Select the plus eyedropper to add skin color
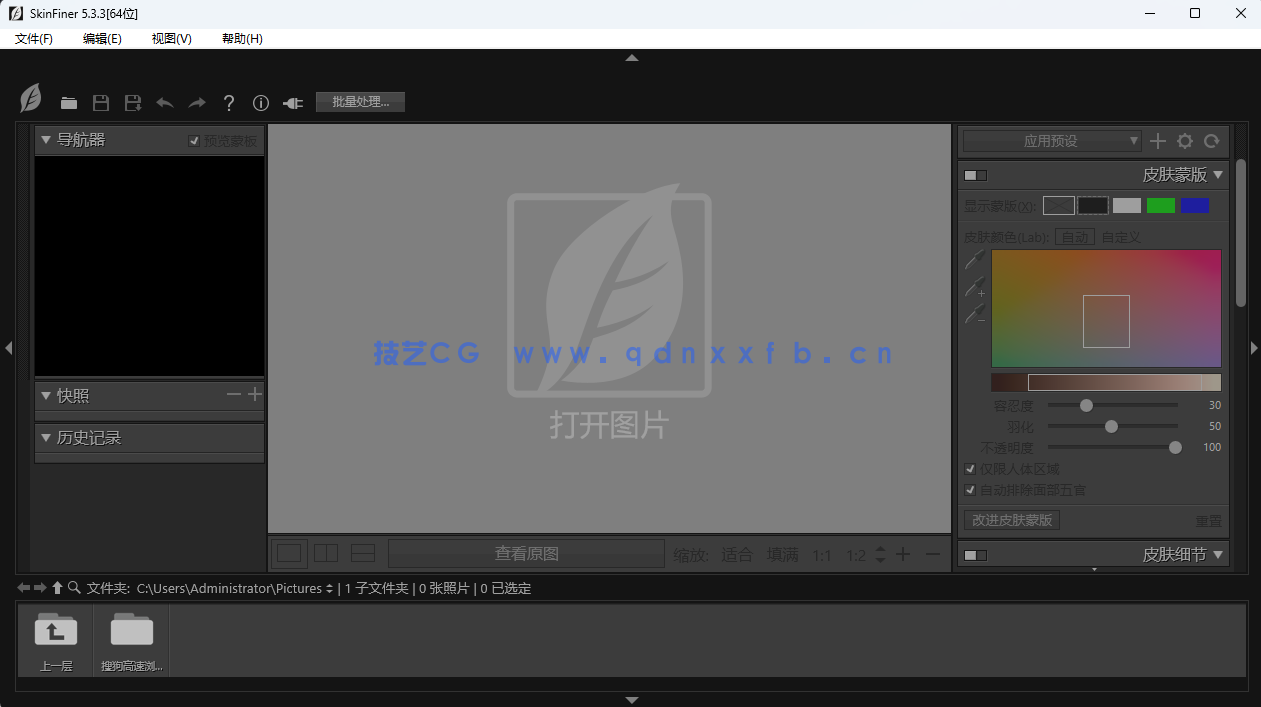 (973, 287)
